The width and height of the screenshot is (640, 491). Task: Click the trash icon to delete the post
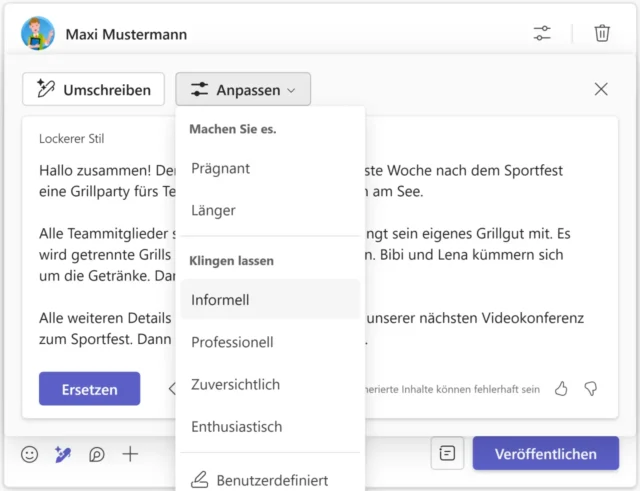[602, 33]
